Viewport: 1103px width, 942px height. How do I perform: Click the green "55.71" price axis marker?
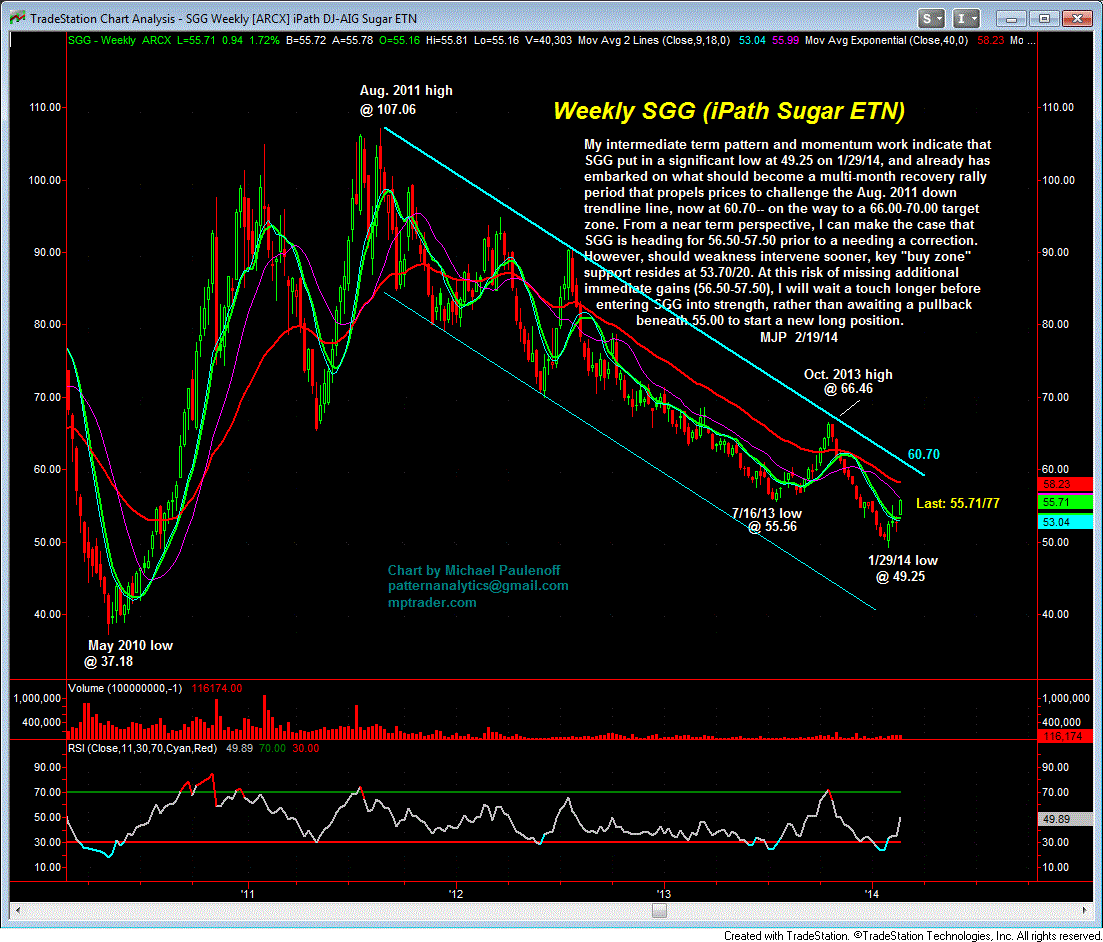[x=1064, y=502]
